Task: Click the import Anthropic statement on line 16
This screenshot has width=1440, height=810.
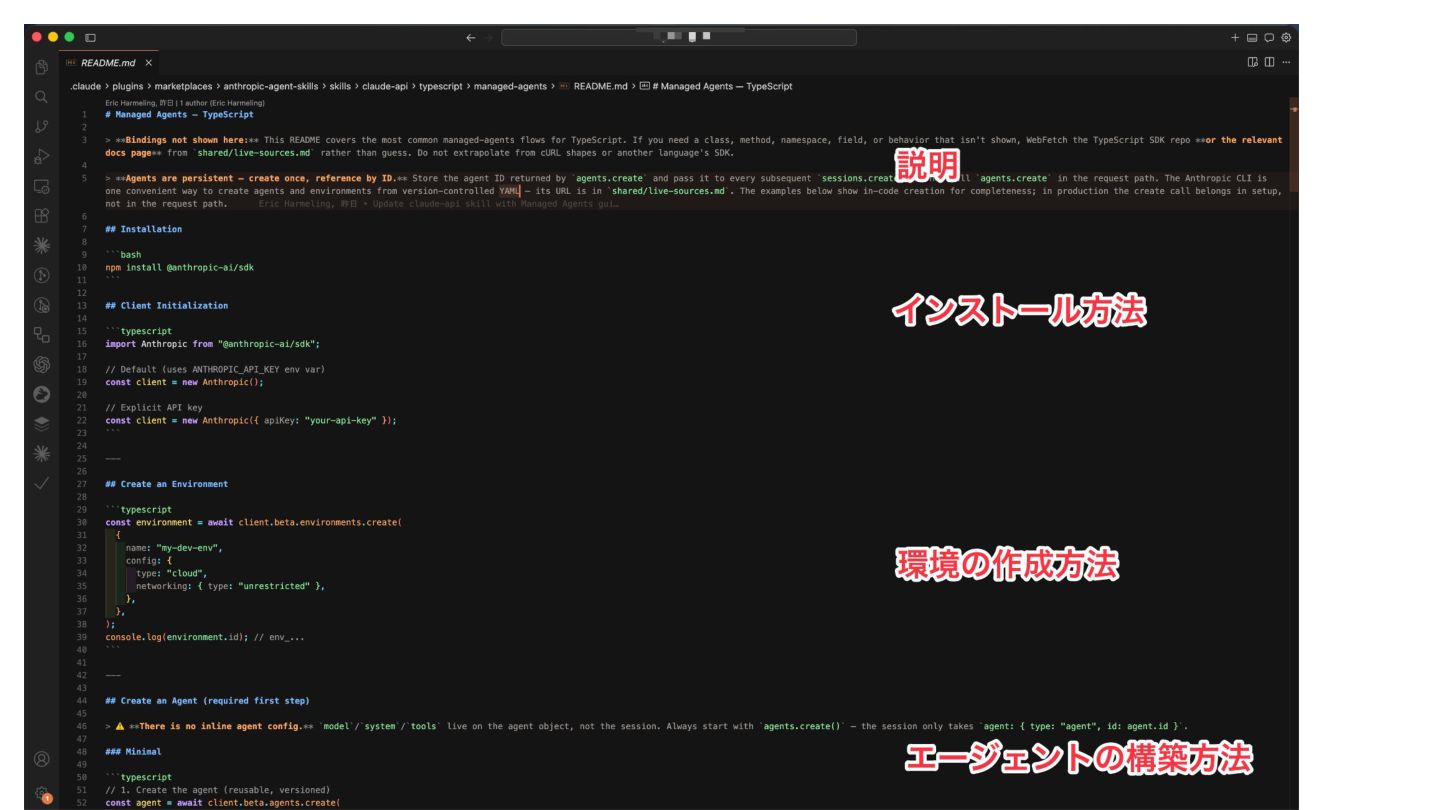Action: click(x=212, y=344)
